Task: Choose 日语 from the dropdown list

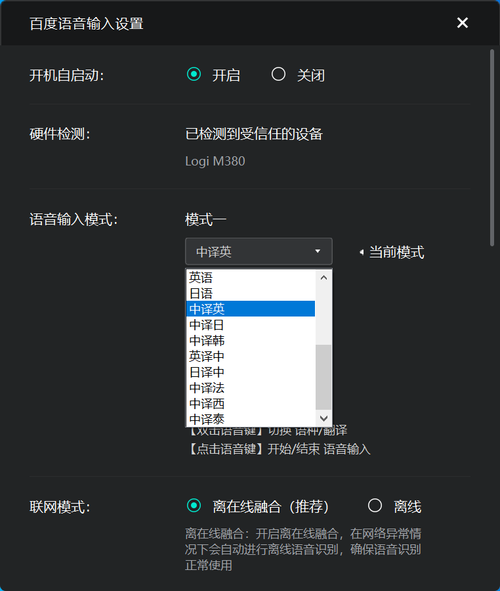Action: pyautogui.click(x=251, y=293)
